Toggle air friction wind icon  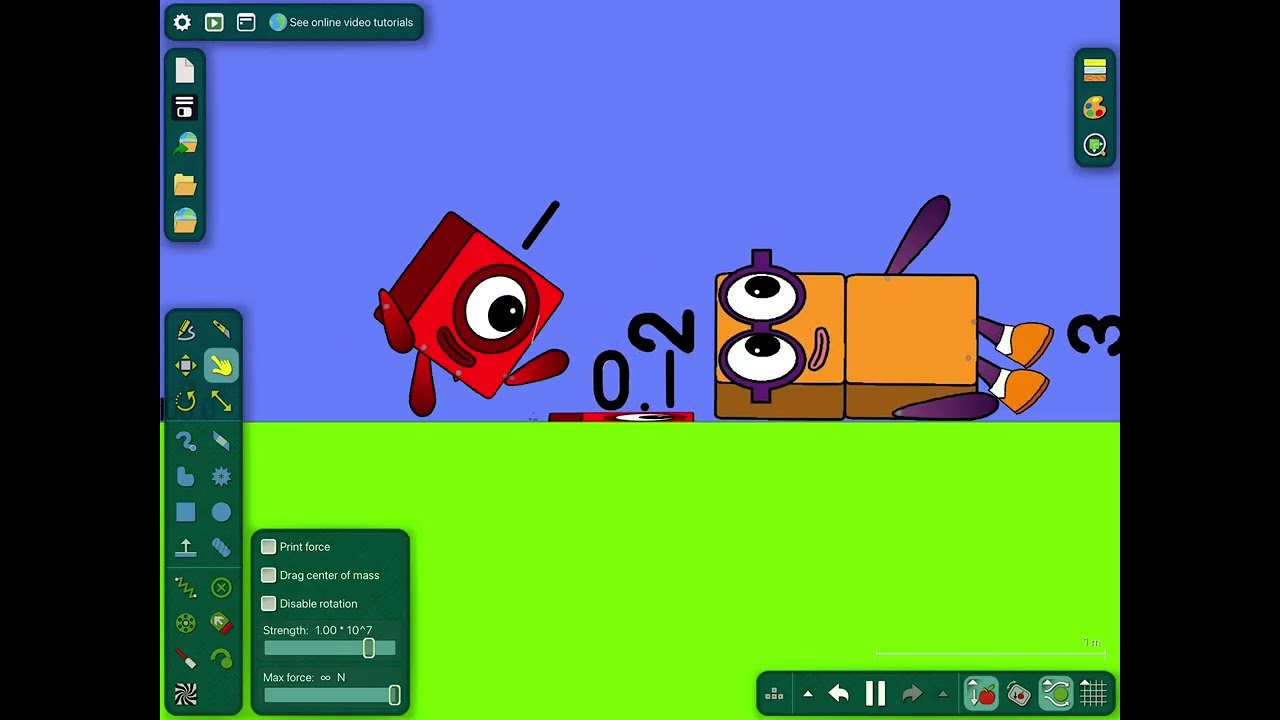coord(1056,693)
